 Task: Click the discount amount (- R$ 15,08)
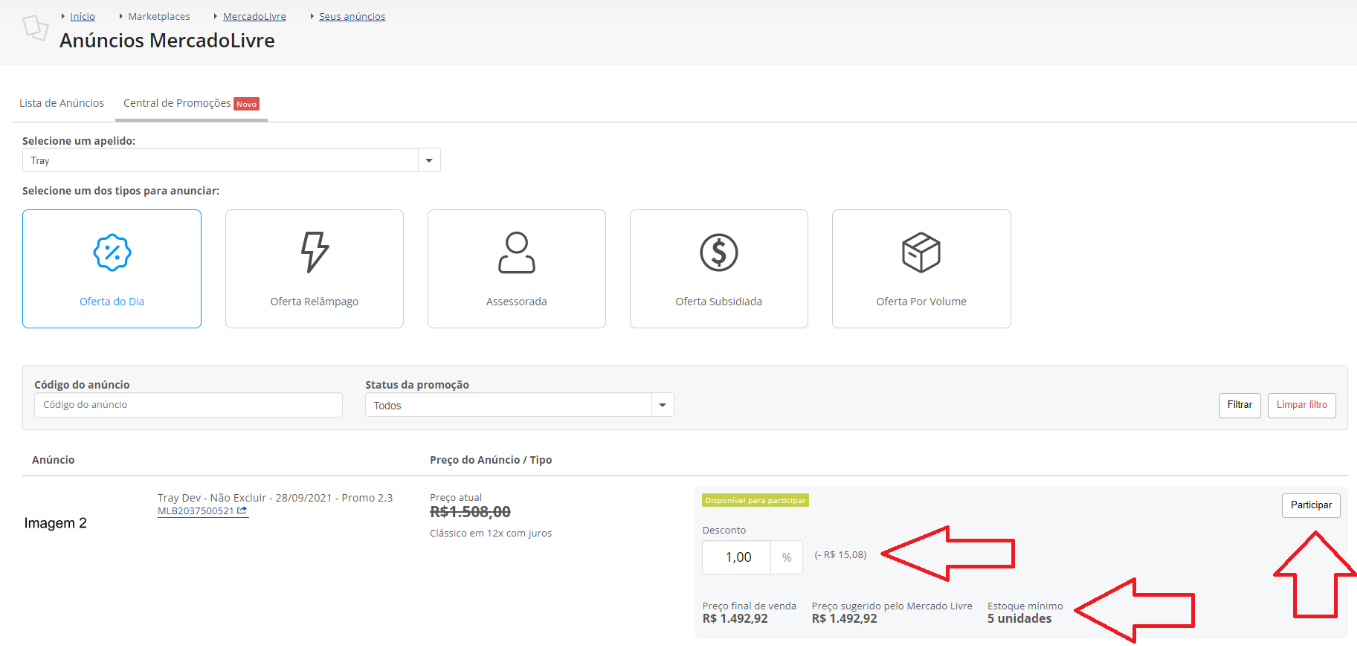840,554
